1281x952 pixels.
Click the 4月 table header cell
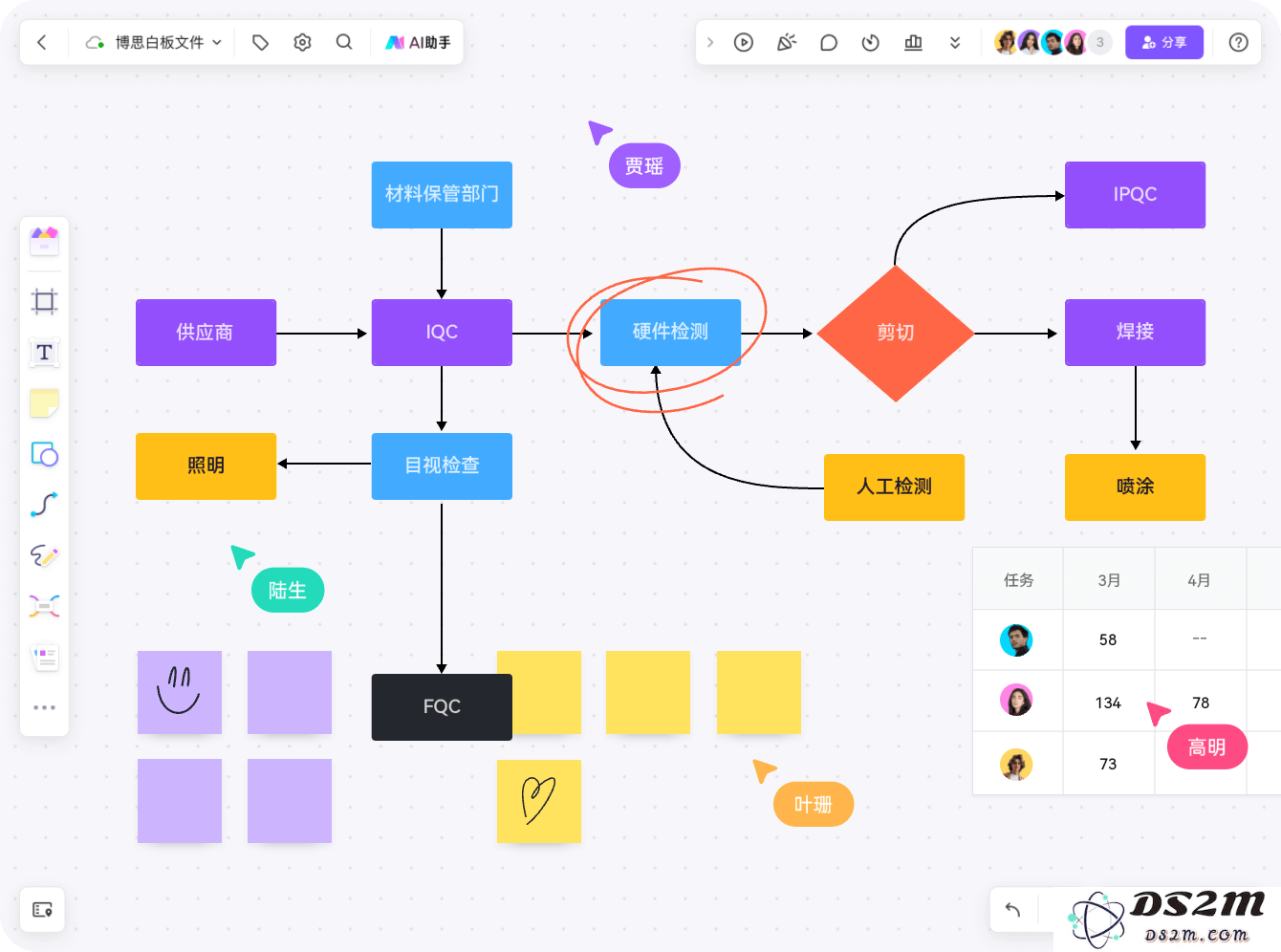coord(1200,579)
